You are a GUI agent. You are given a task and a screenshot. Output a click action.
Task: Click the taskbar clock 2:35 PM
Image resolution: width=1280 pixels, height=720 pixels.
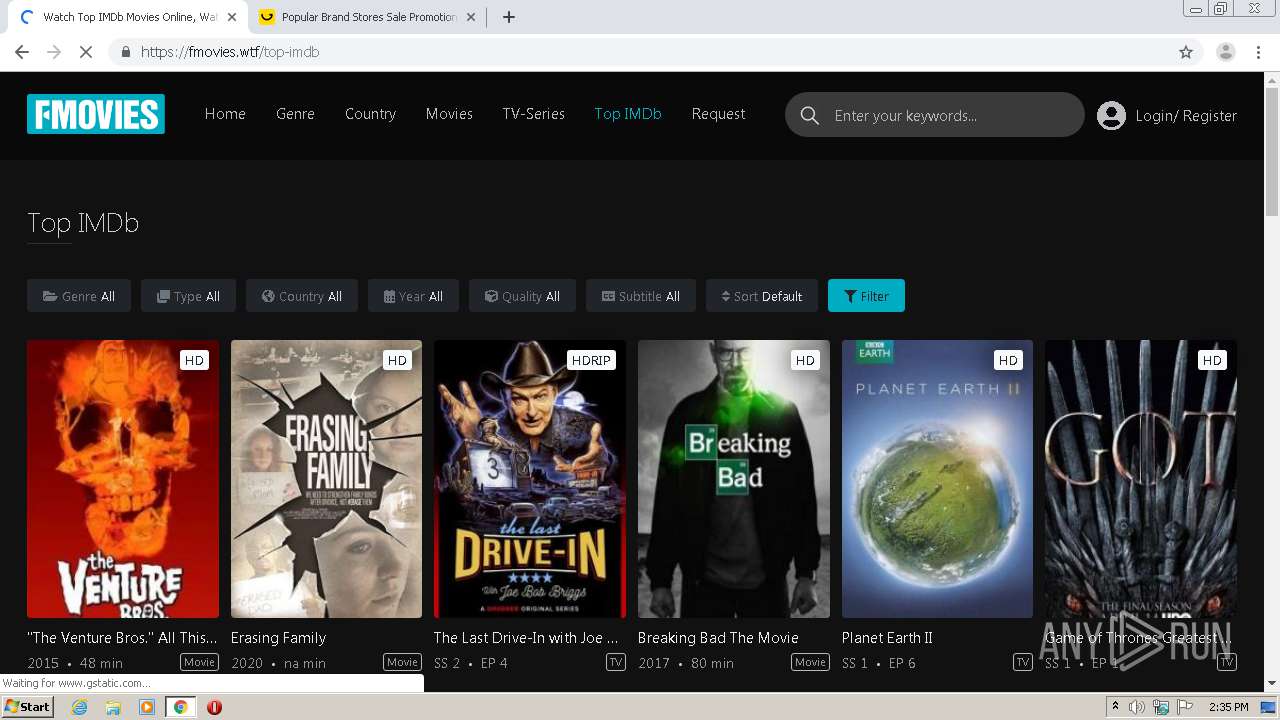click(x=1228, y=707)
